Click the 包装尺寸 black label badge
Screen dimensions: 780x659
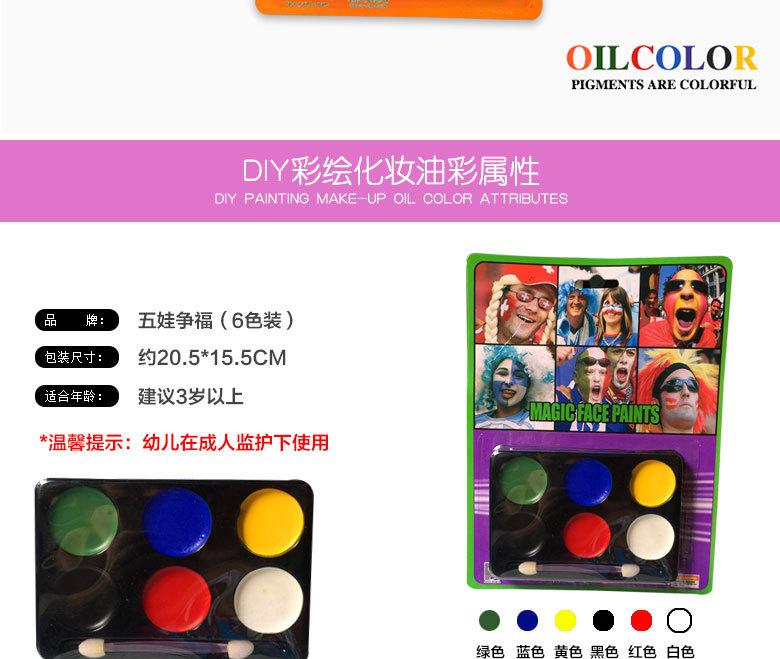pyautogui.click(x=77, y=357)
